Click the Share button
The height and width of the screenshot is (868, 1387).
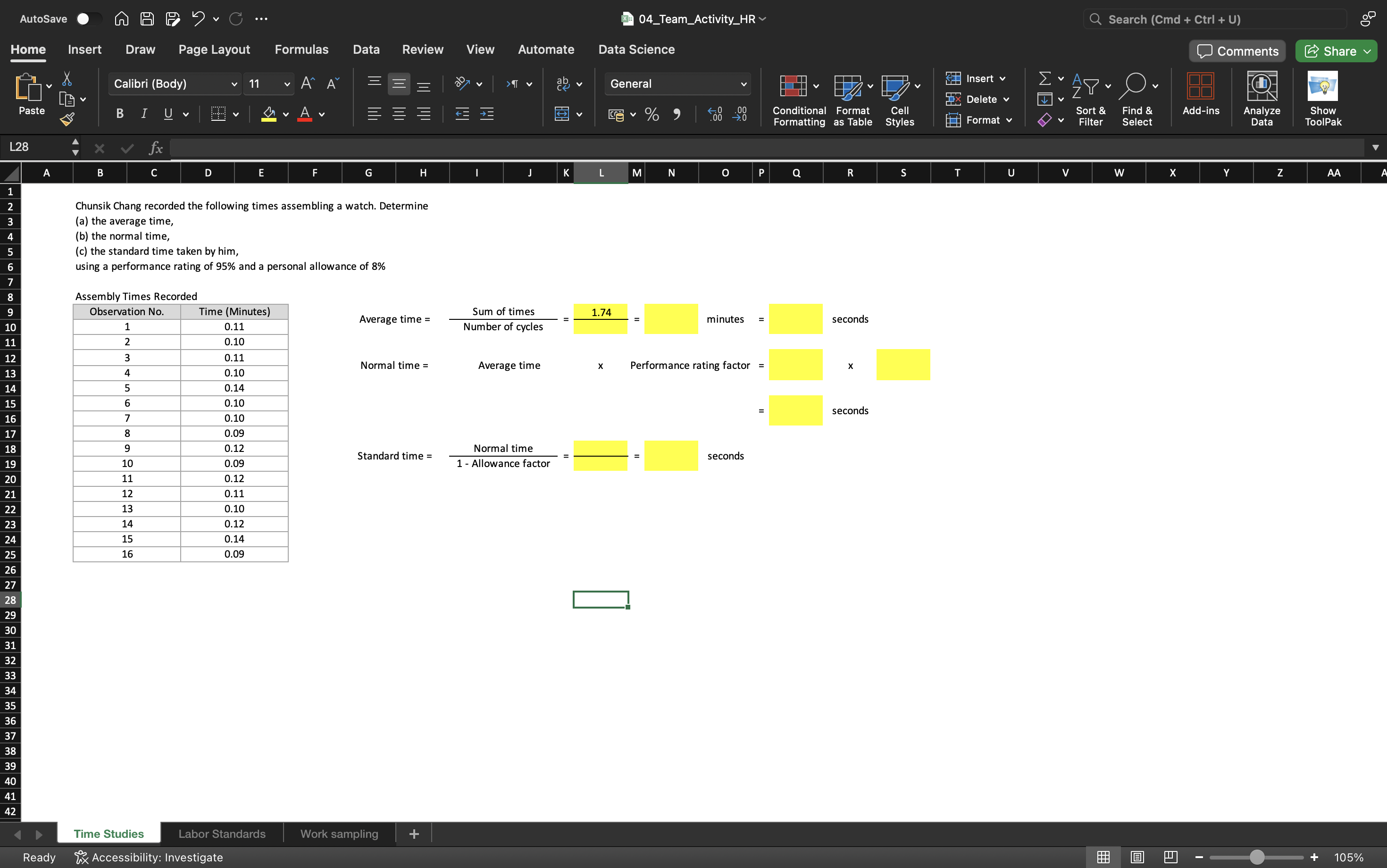1337,51
